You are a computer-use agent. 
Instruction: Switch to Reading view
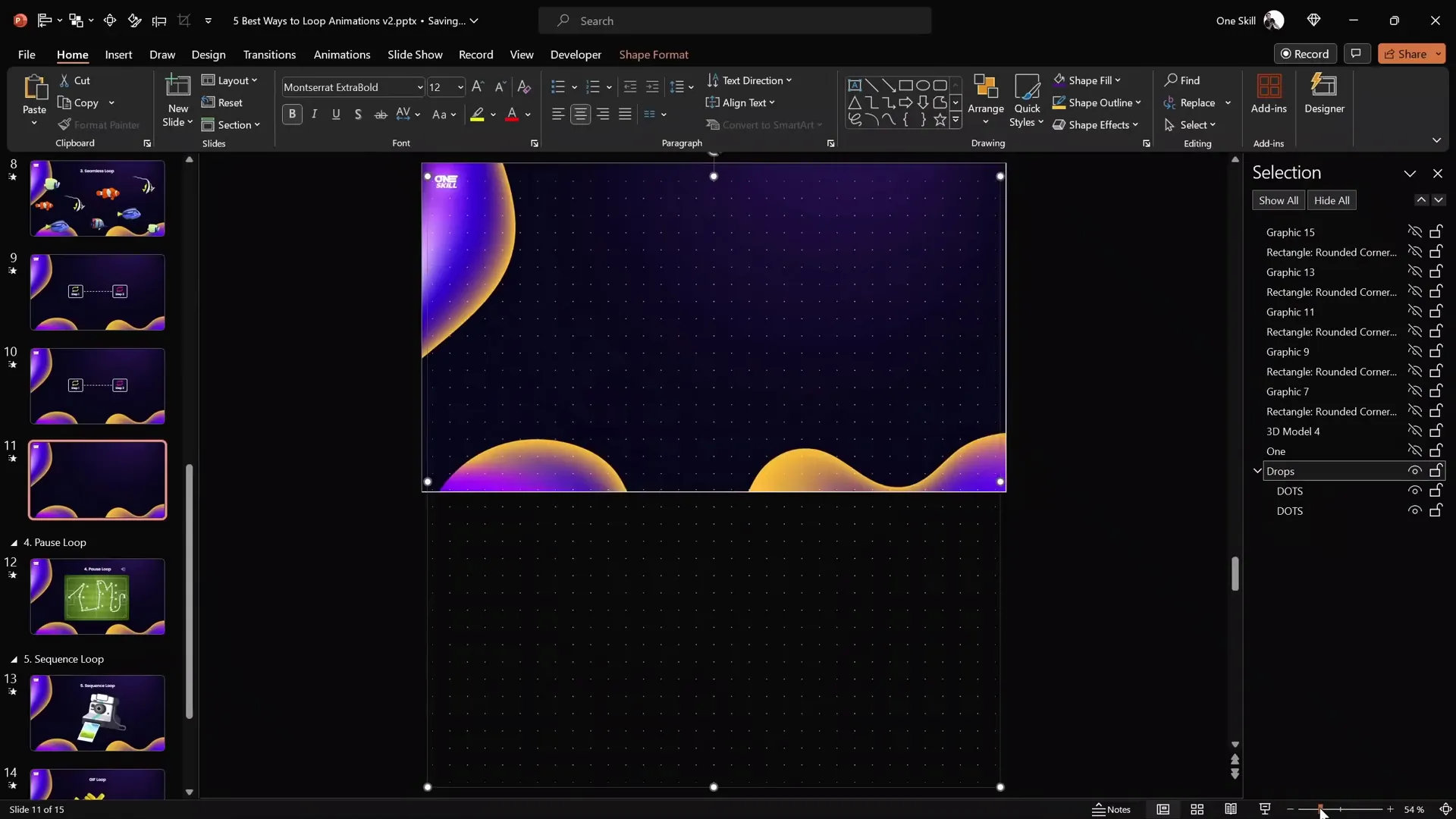[x=1231, y=809]
